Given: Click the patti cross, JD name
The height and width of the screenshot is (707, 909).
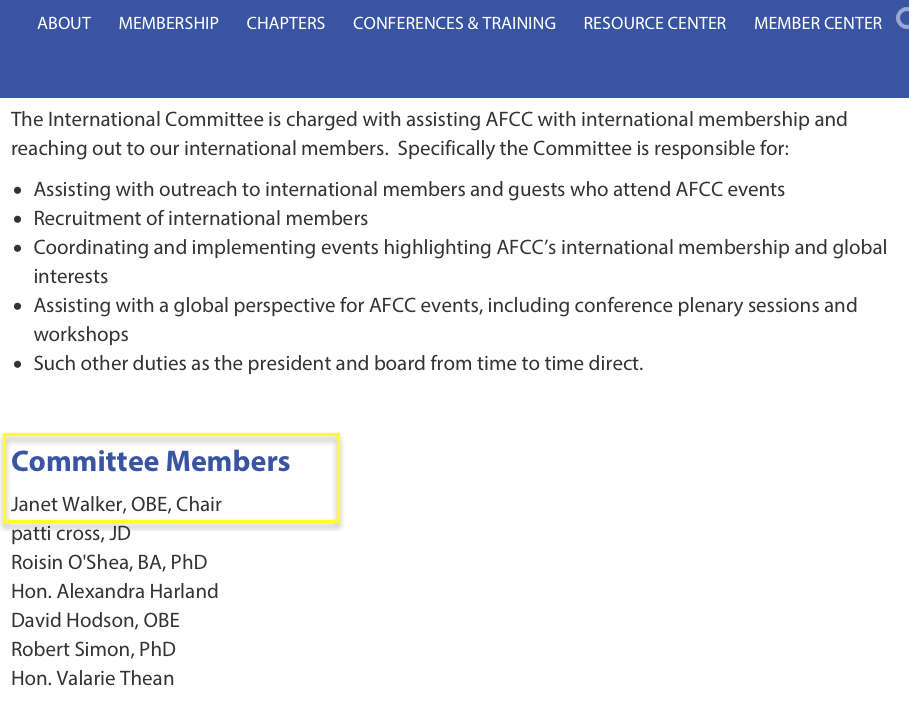Looking at the screenshot, I should 71,533.
